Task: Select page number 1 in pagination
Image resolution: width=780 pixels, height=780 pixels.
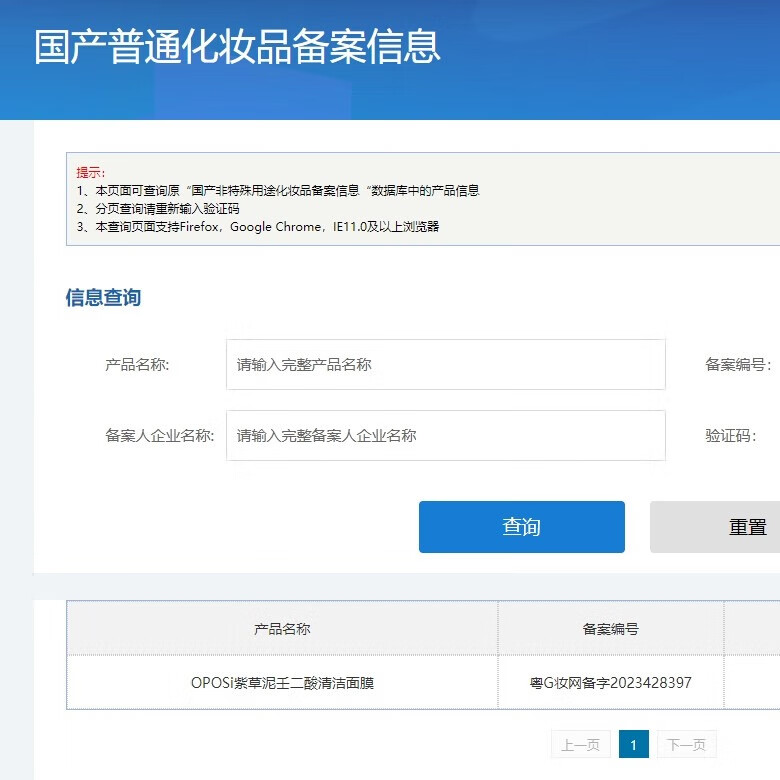Action: click(x=634, y=745)
